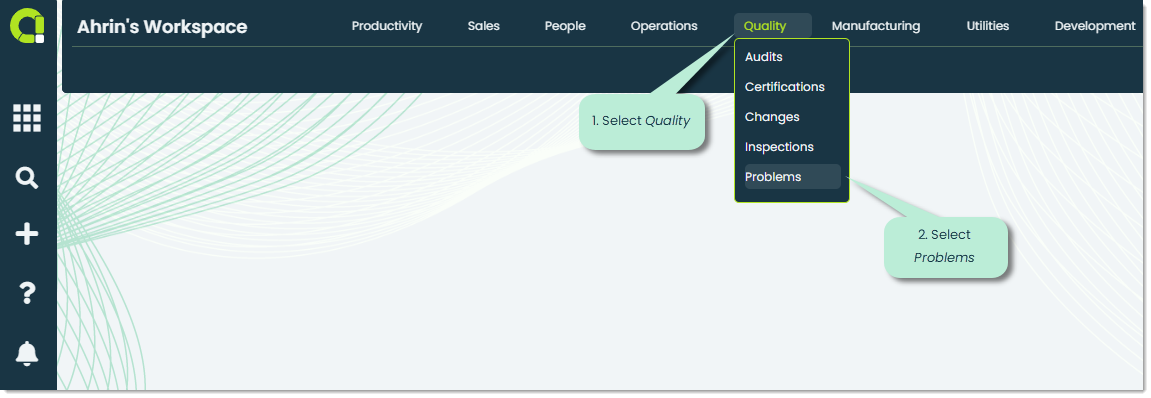Open the People menu

pos(565,26)
